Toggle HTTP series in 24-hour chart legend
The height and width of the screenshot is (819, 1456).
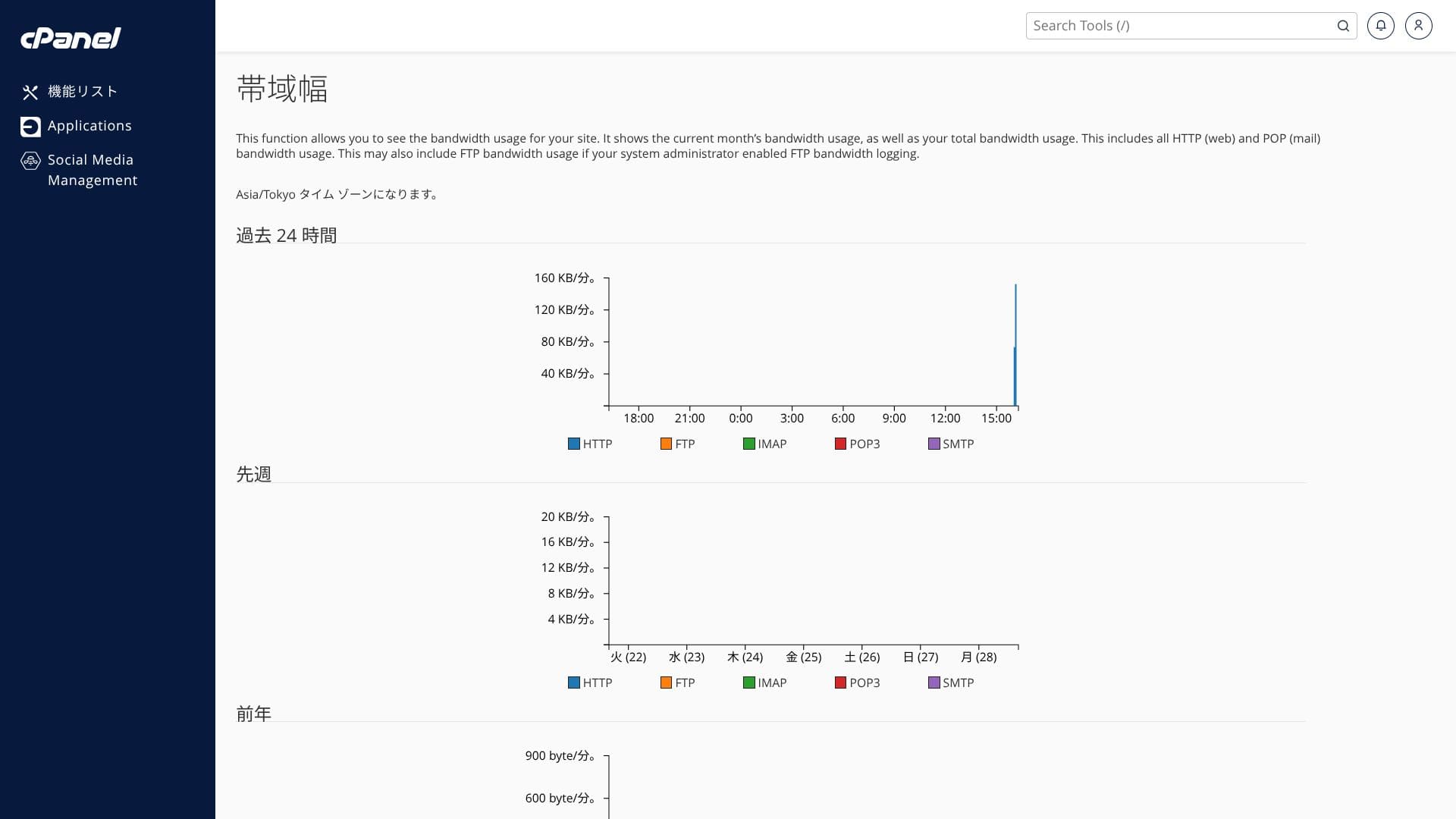(x=590, y=444)
